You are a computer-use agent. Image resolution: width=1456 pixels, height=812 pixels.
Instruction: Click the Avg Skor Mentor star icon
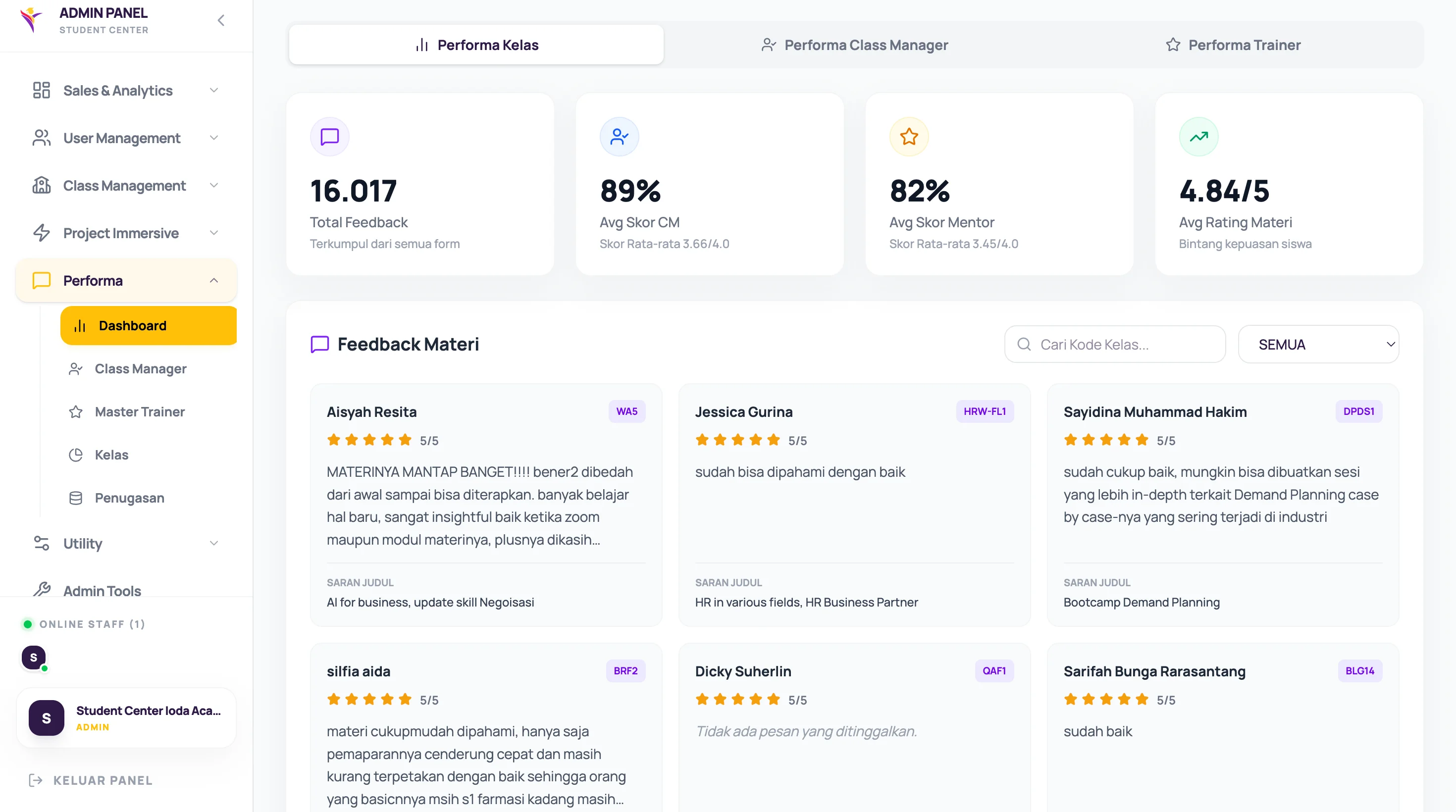909,137
